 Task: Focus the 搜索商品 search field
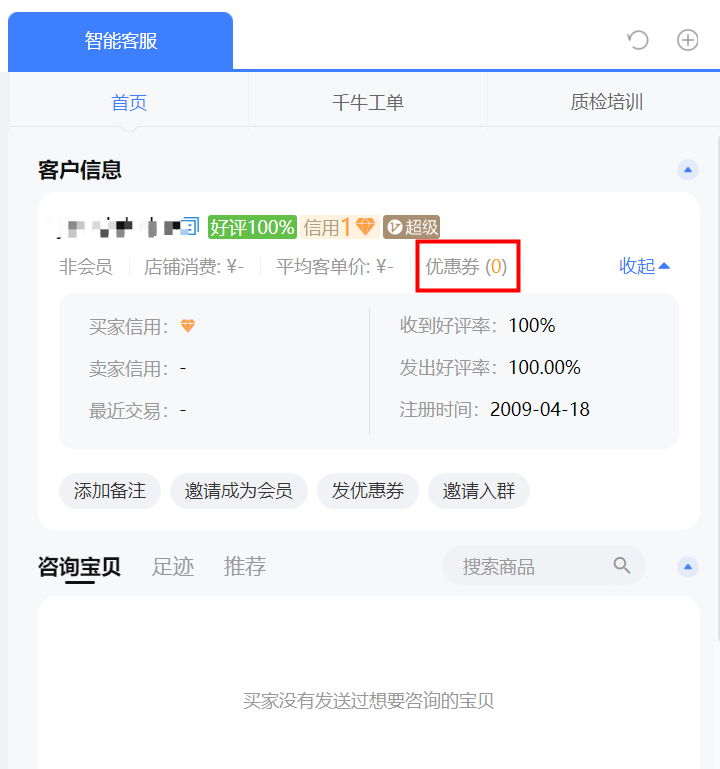coord(543,566)
